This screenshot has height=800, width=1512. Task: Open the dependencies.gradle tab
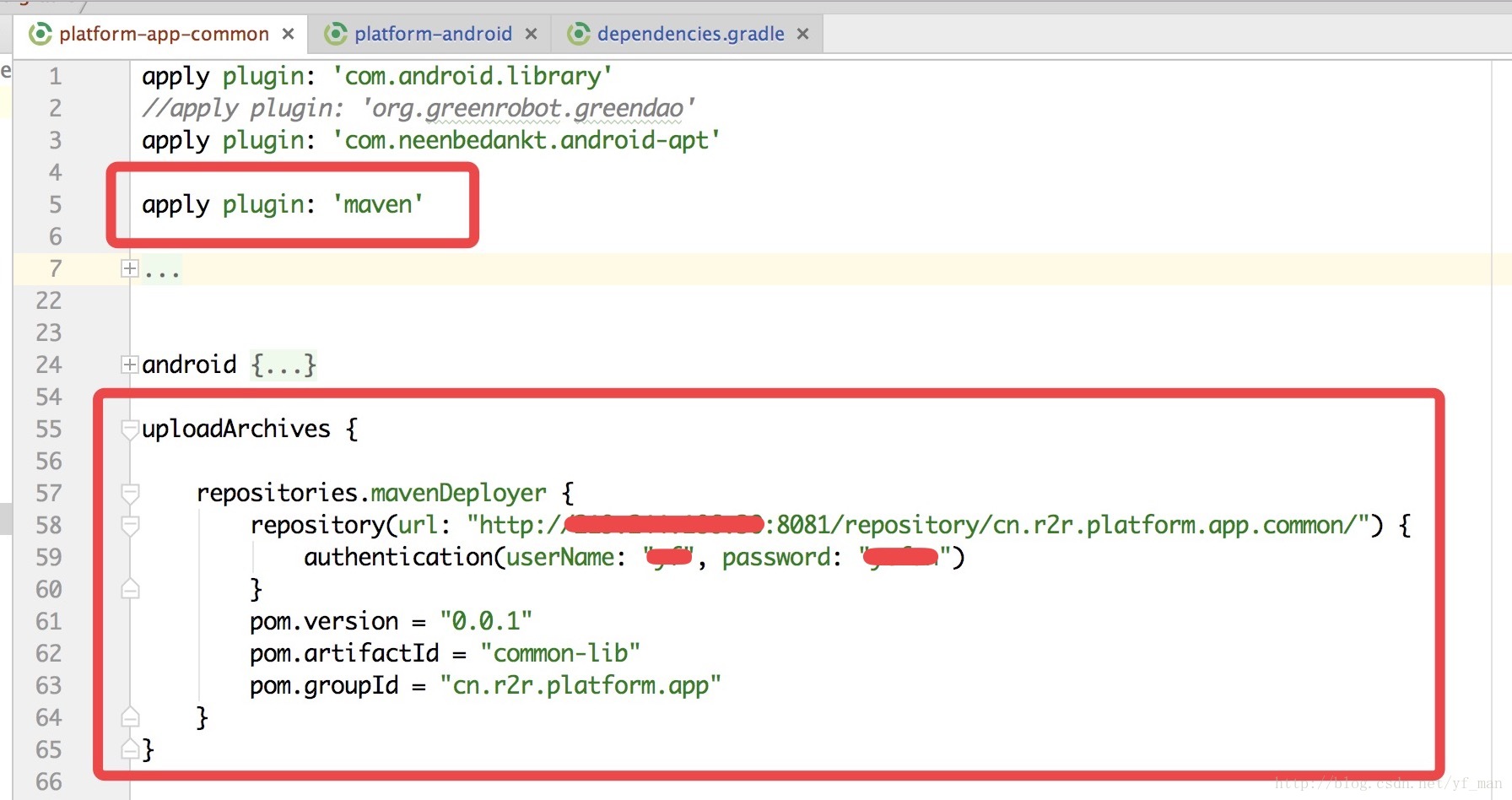click(690, 34)
